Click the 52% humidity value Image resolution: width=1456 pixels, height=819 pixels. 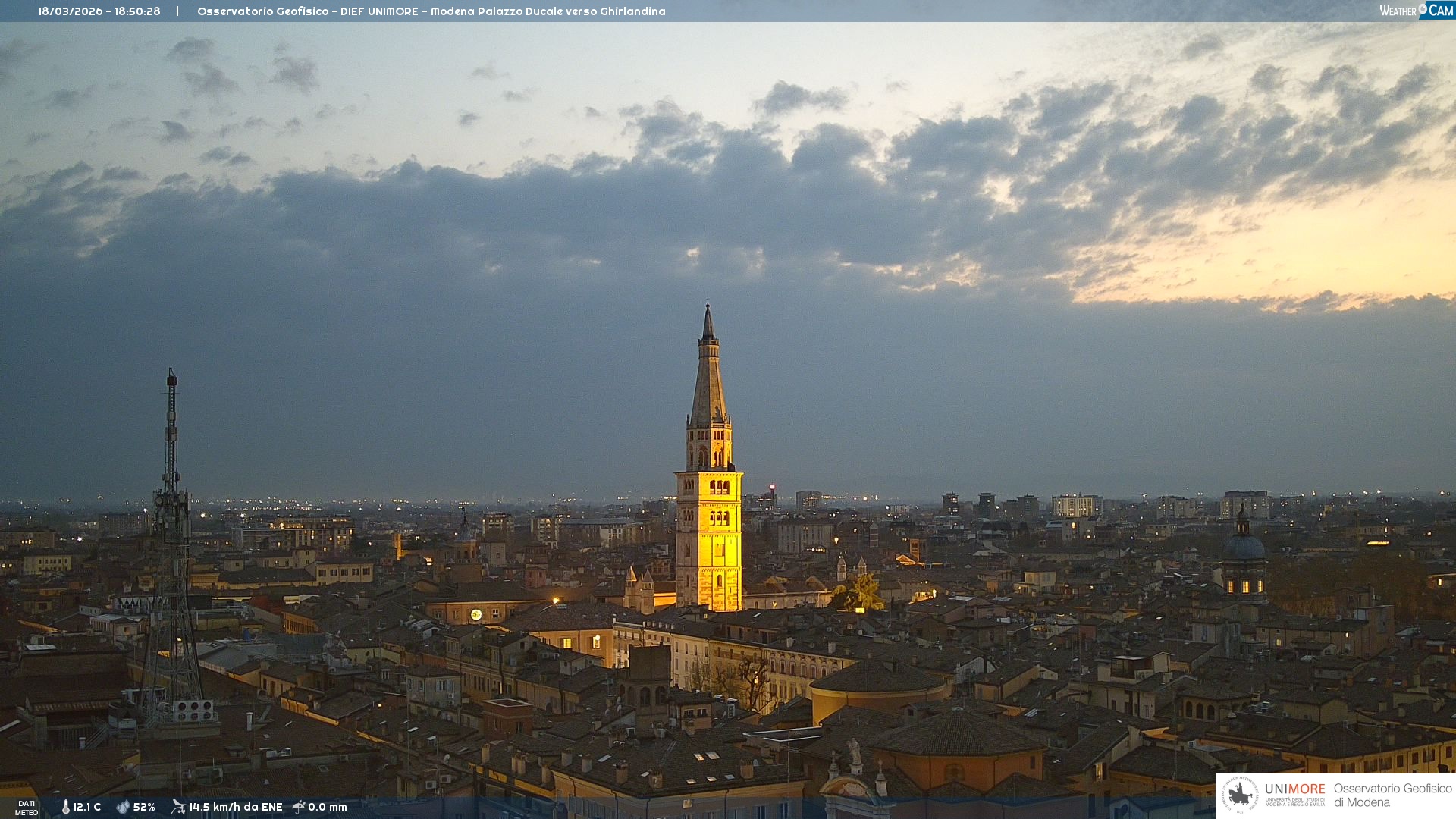144,807
